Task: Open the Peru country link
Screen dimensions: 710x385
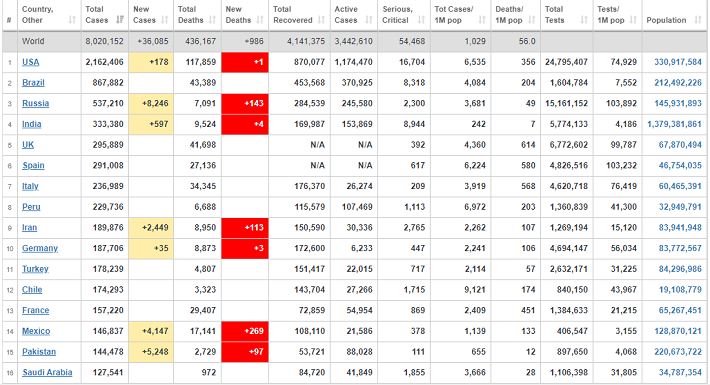Action: pos(31,207)
